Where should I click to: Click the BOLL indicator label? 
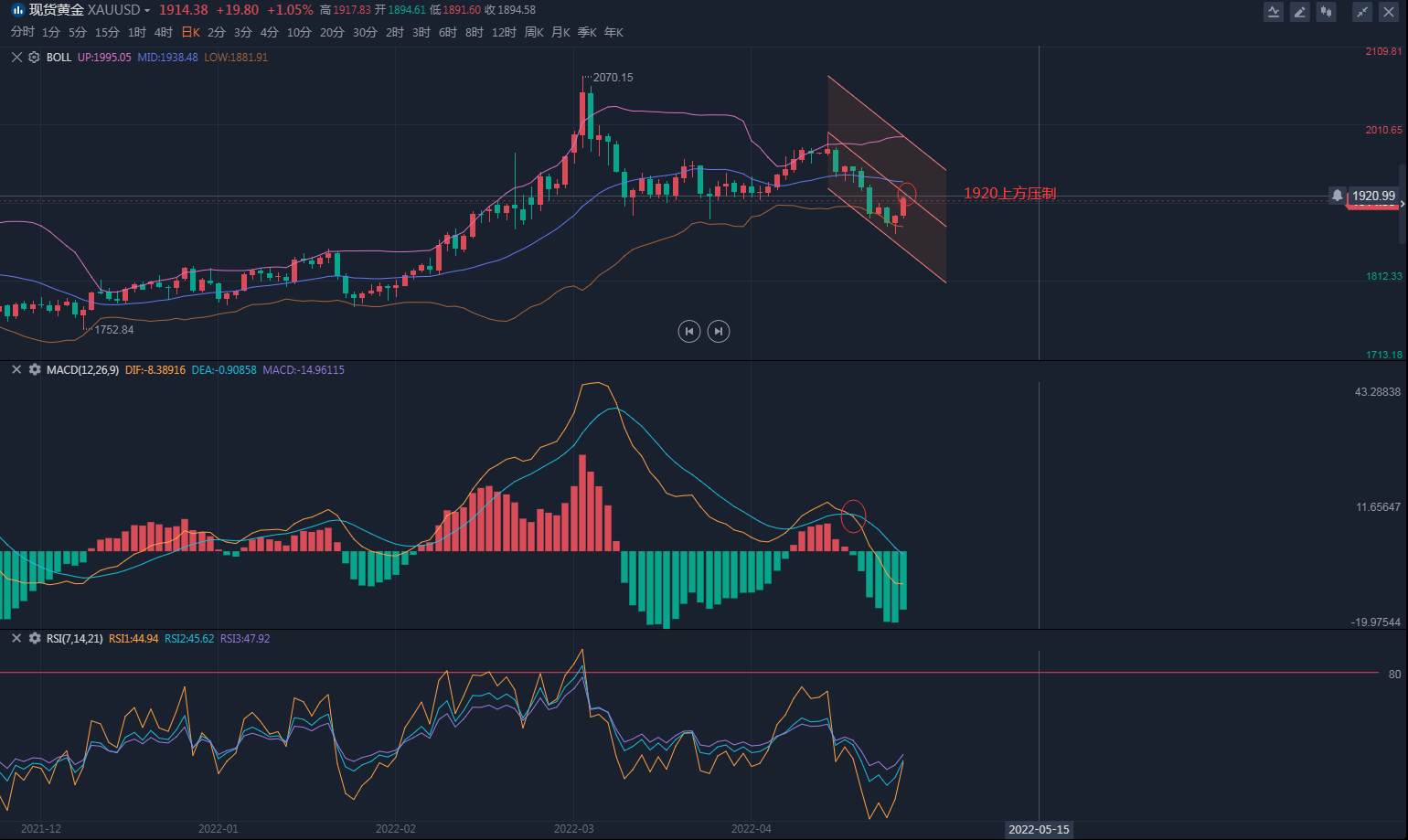coord(59,57)
